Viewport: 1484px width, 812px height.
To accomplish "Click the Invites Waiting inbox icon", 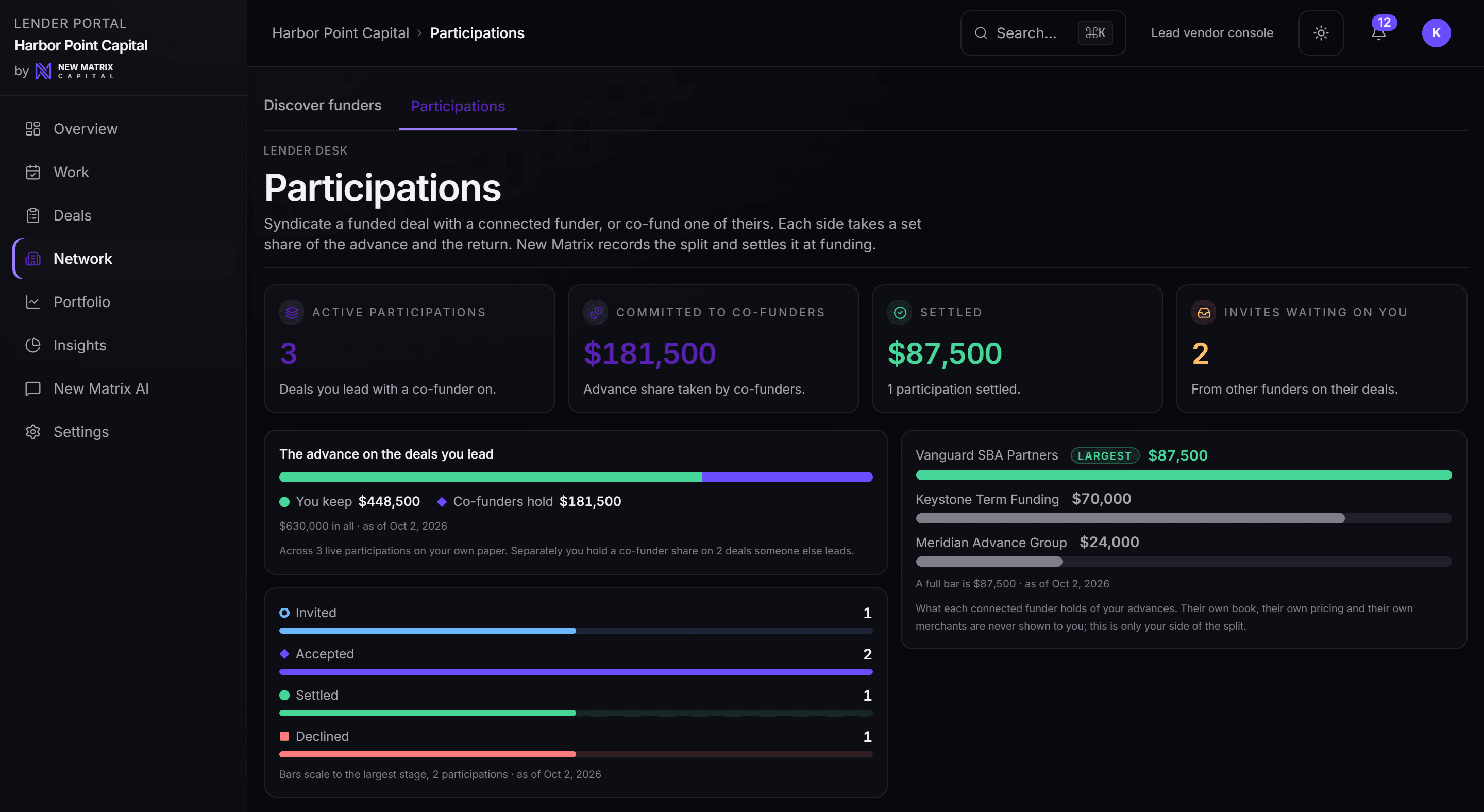I will 1204,312.
